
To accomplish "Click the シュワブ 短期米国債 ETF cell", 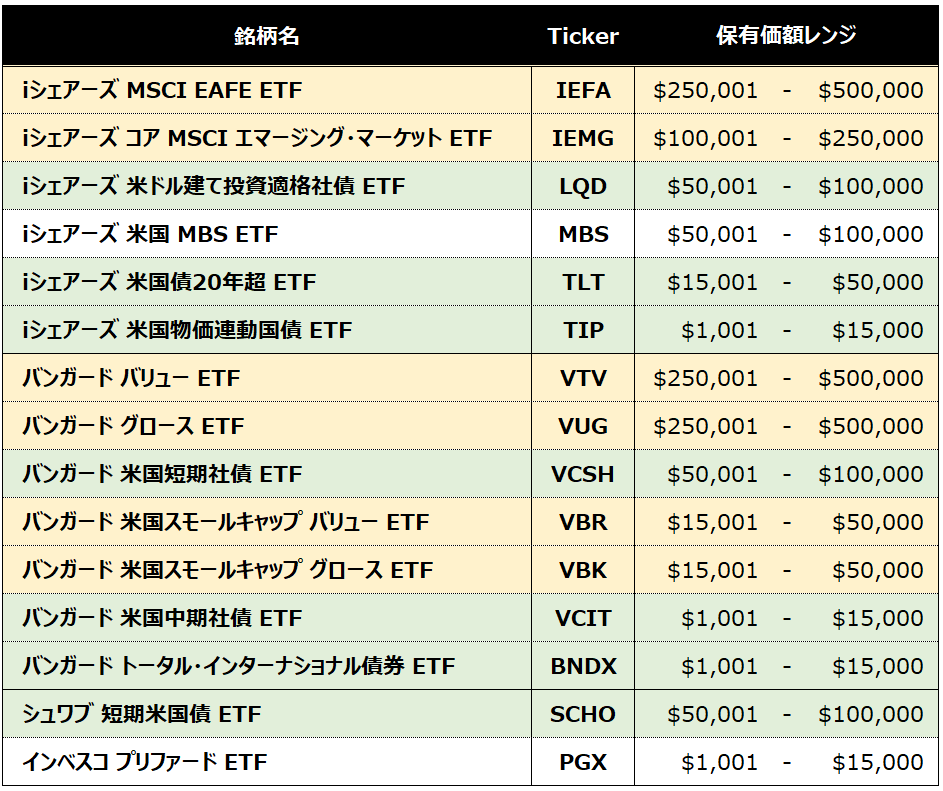I will click(142, 715).
